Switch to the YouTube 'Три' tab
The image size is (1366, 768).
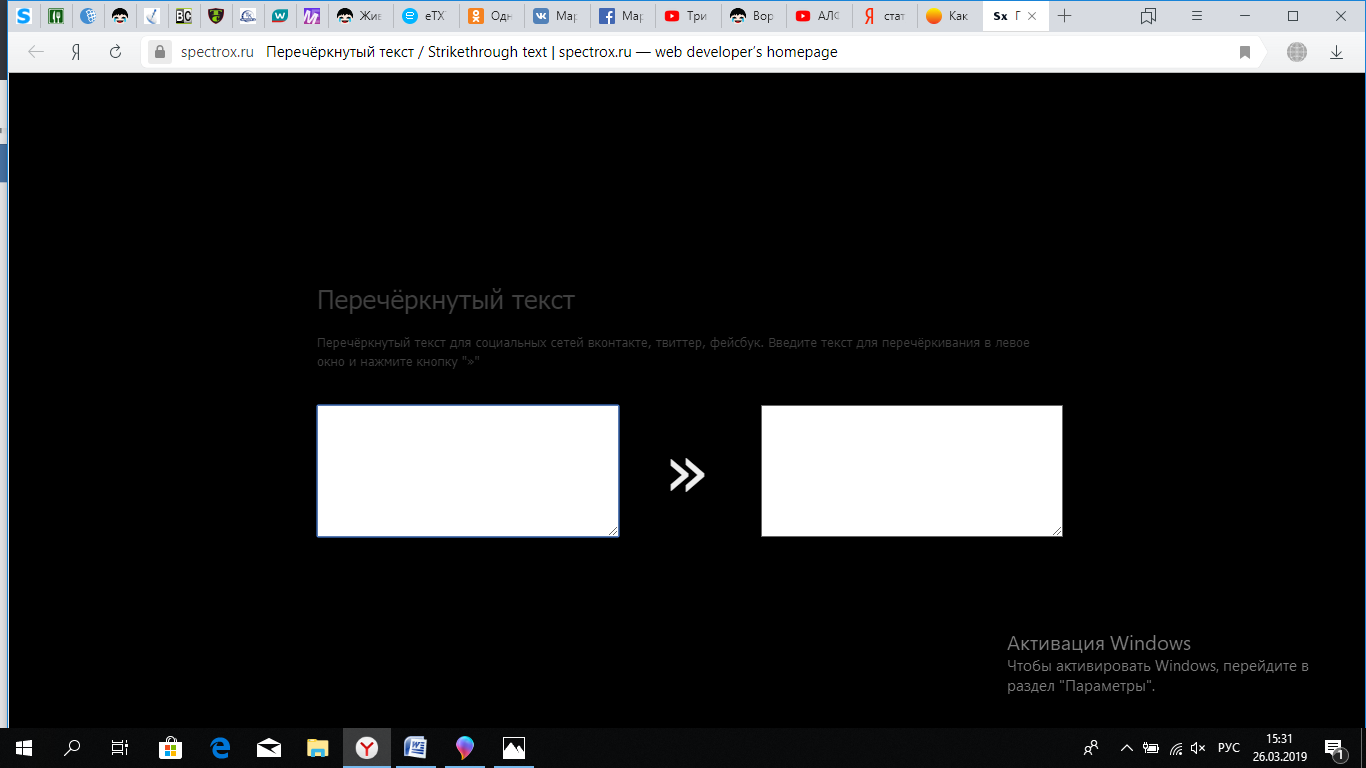686,16
